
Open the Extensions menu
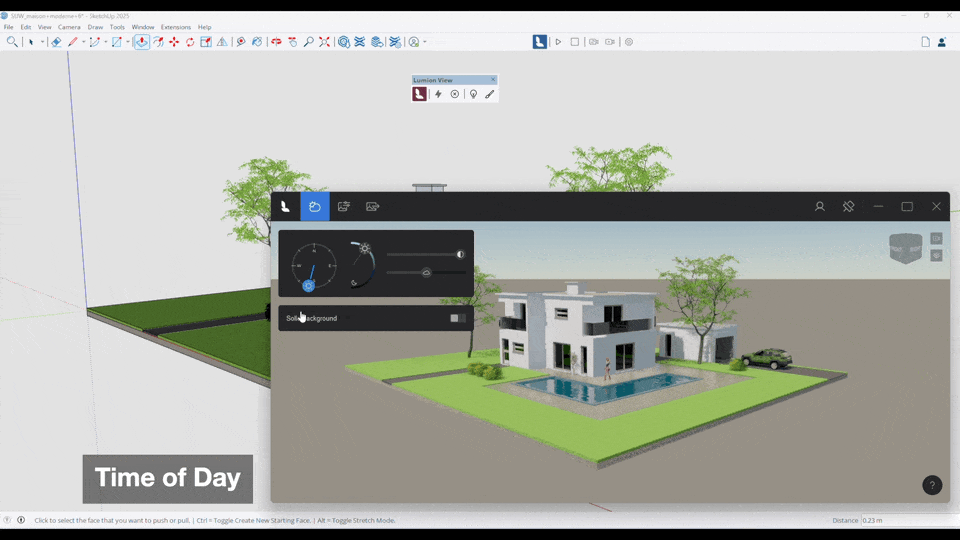point(175,27)
